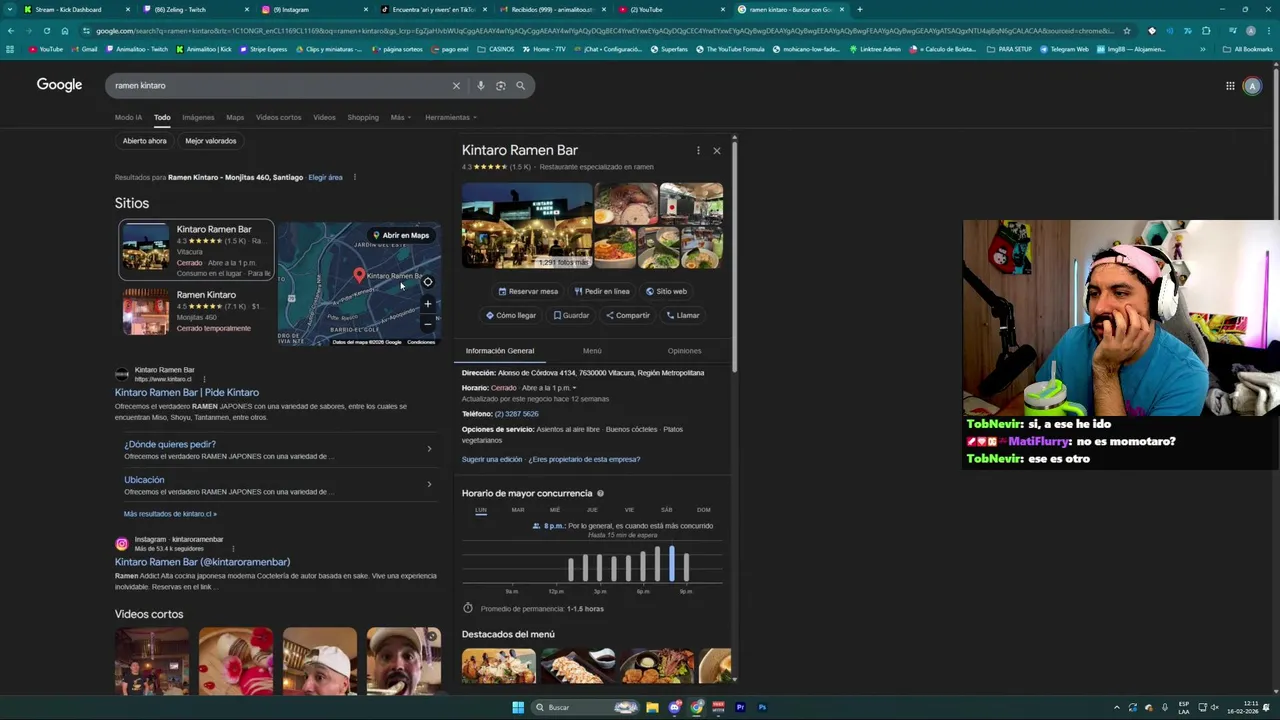Click Sugerir una edición link
The image size is (1280, 720).
pyautogui.click(x=492, y=459)
